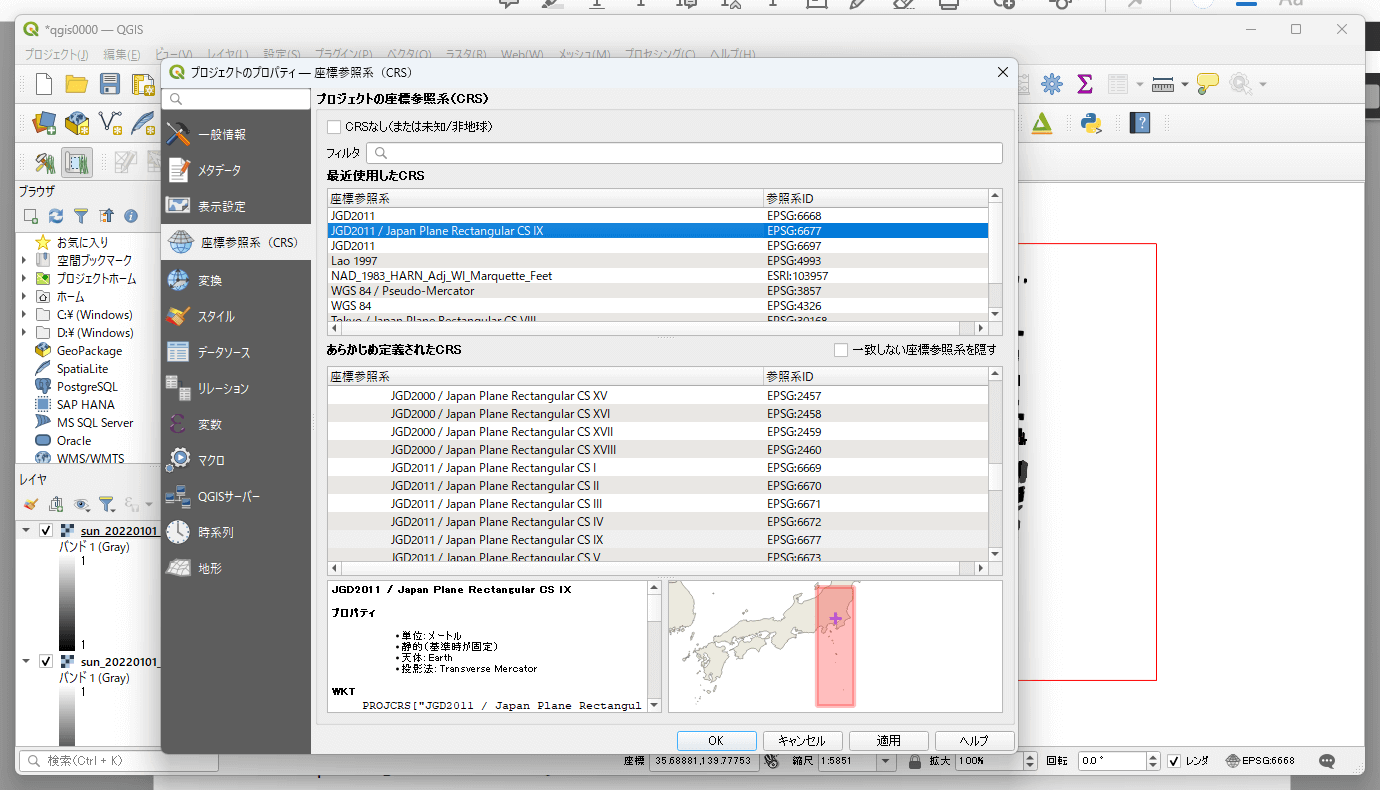
Task: Expand プロジェクトホーム in Browser tree
Action: pyautogui.click(x=25, y=278)
